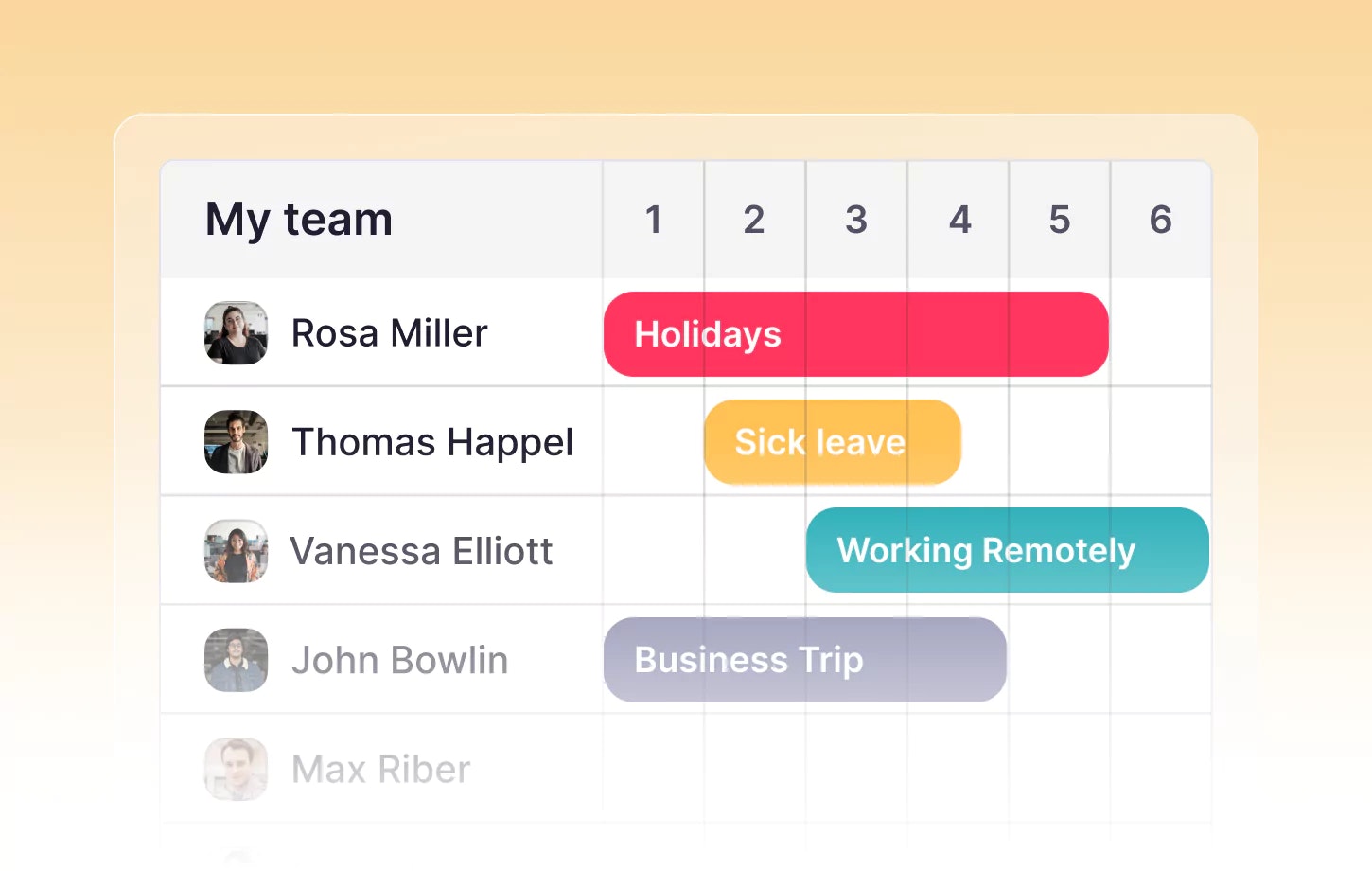Click Rosa Miller's avatar photo

click(x=236, y=333)
